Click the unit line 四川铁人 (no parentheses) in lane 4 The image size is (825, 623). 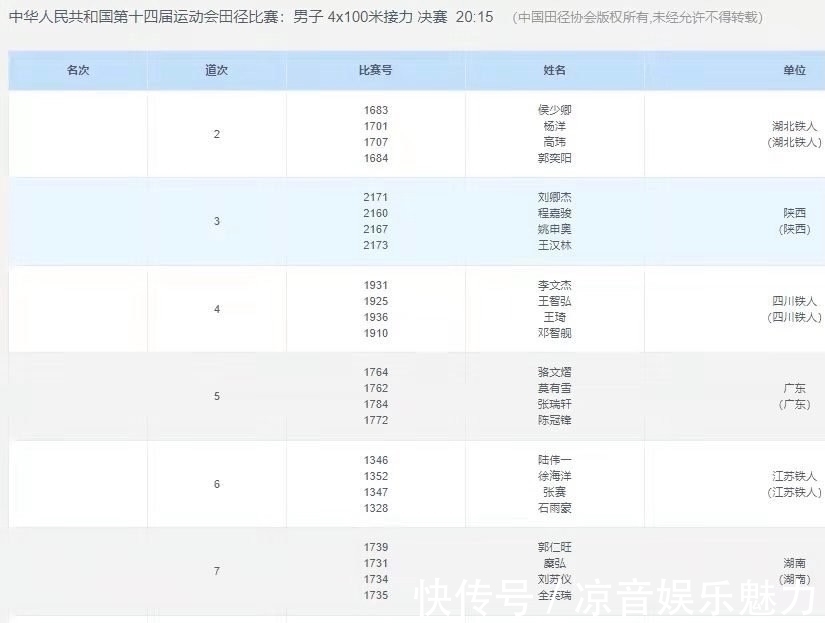pyautogui.click(x=794, y=301)
